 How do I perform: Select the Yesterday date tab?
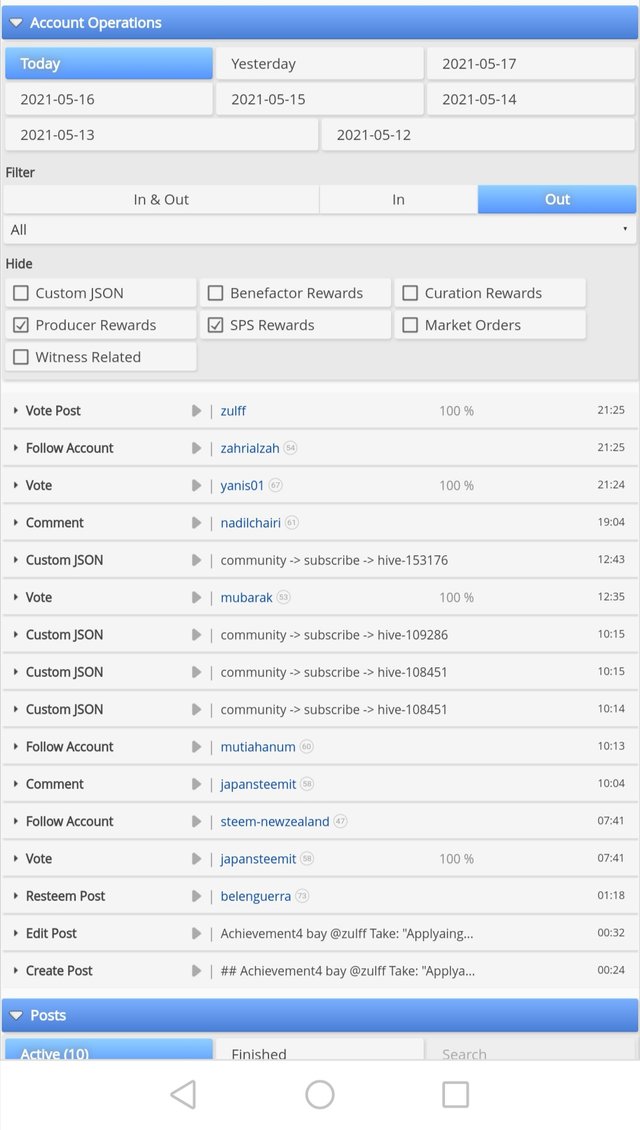[x=320, y=63]
